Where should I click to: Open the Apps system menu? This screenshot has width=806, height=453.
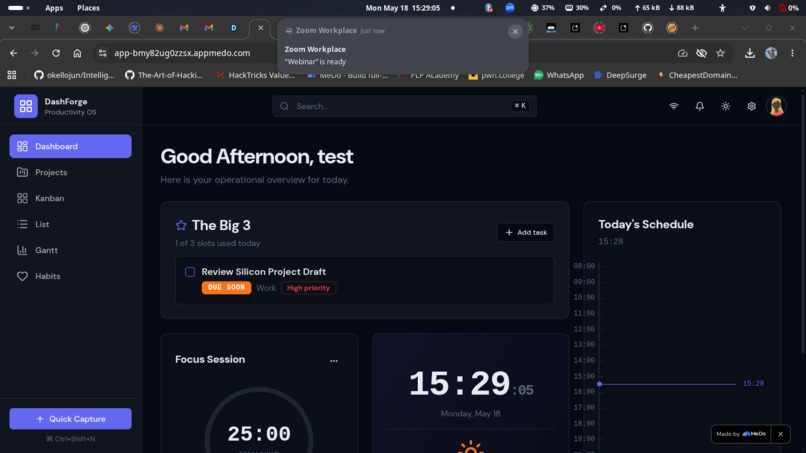click(x=54, y=8)
